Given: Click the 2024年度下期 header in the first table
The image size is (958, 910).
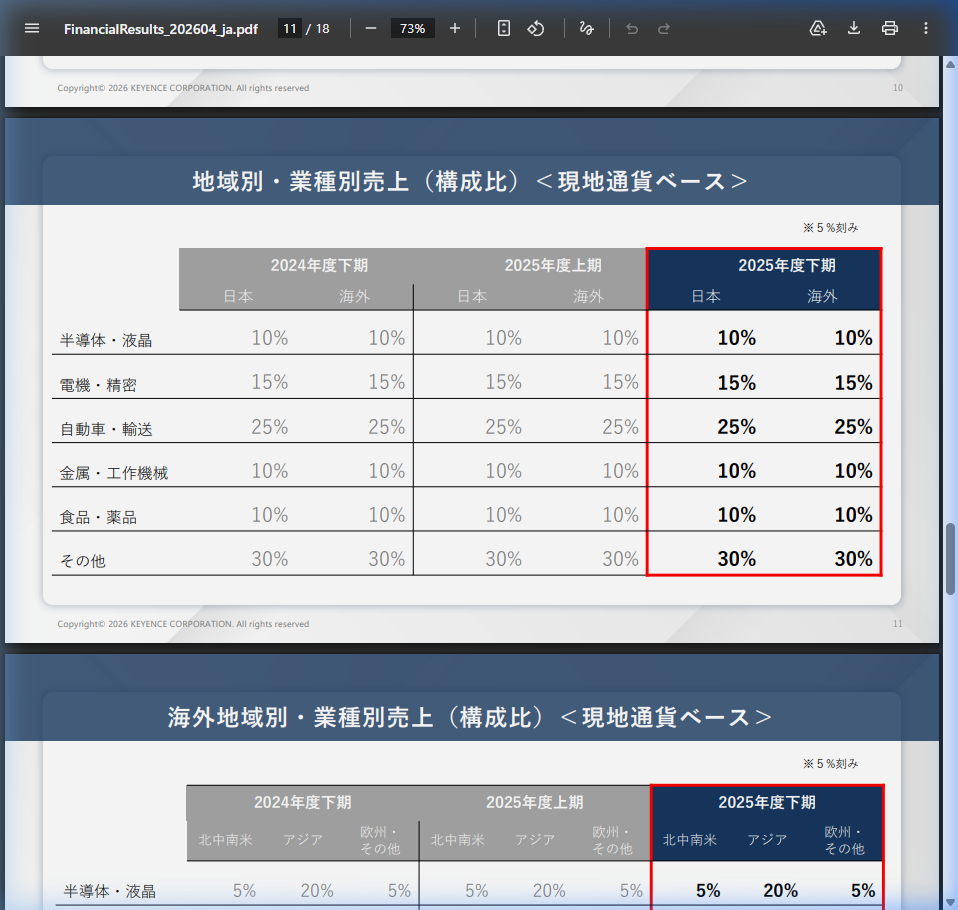Looking at the screenshot, I should (x=319, y=265).
